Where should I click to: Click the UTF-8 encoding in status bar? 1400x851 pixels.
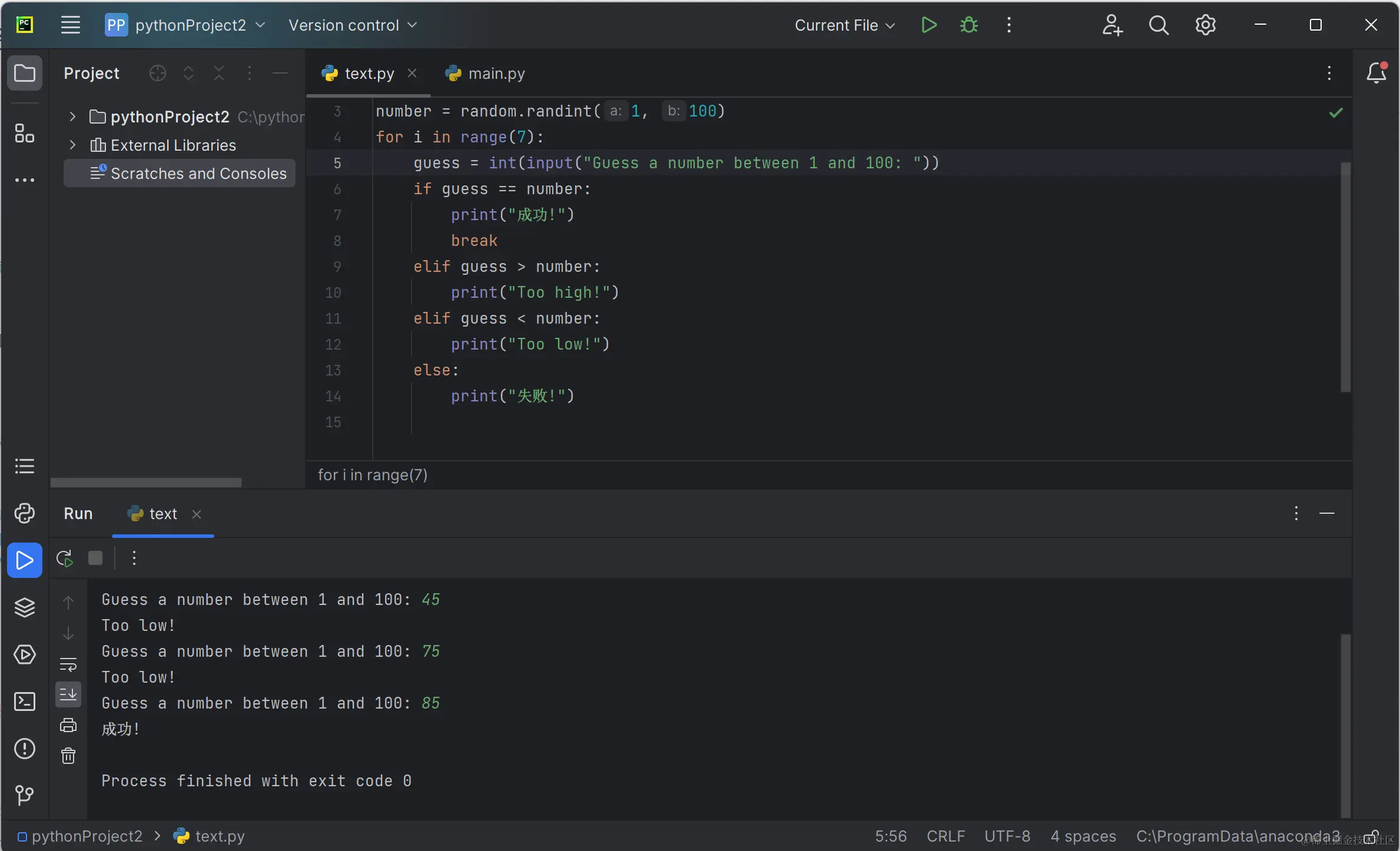point(1007,836)
